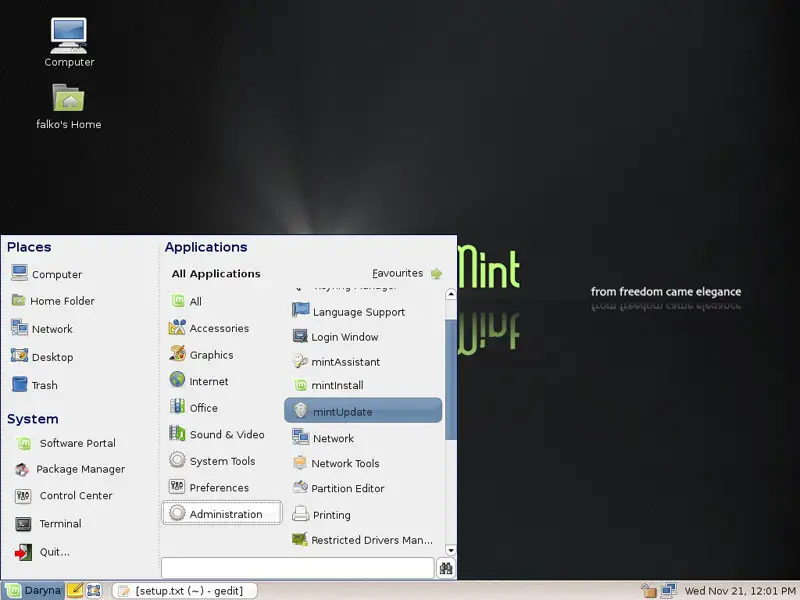Screen dimensions: 800x600
Task: Focus the menu search text field
Action: coord(297,568)
